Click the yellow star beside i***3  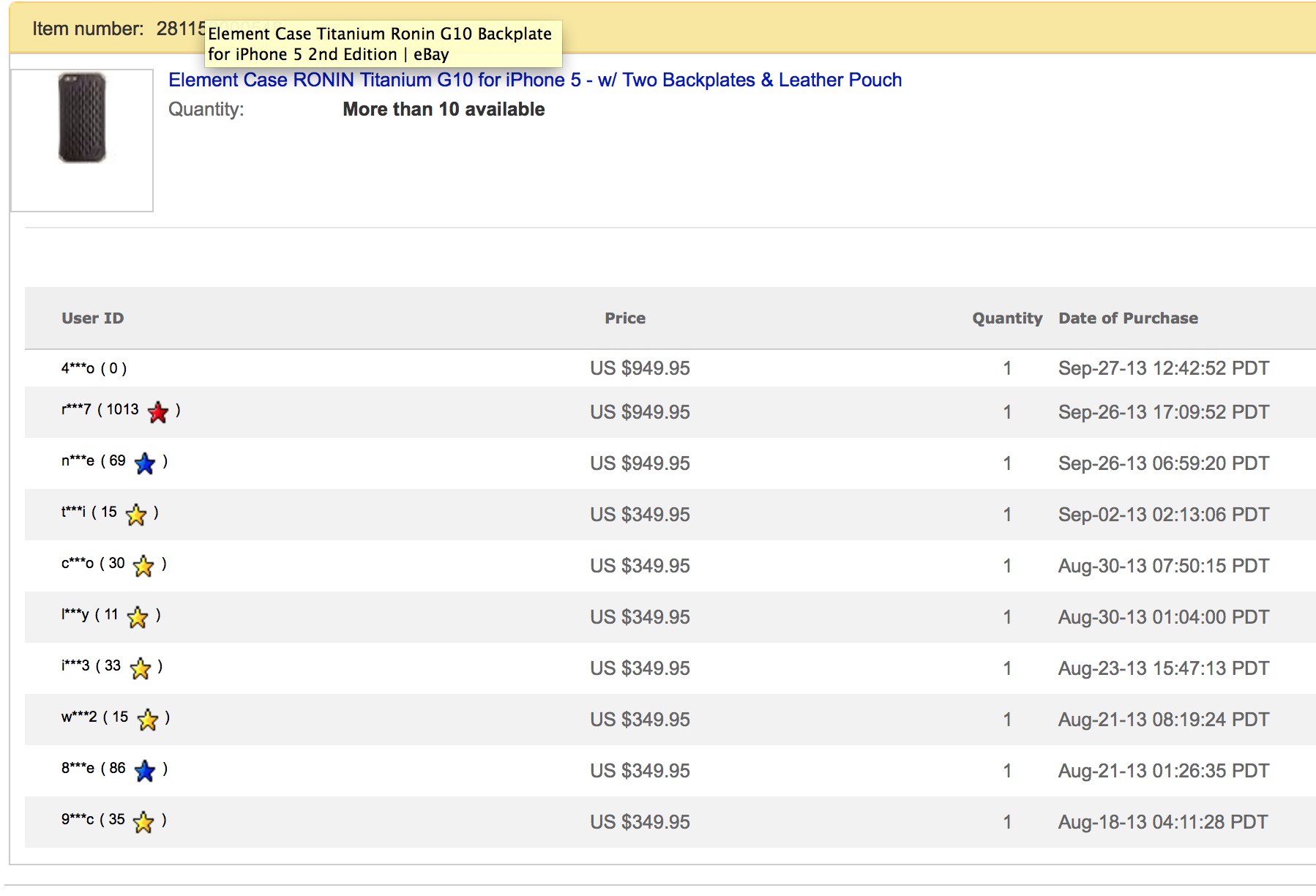140,668
